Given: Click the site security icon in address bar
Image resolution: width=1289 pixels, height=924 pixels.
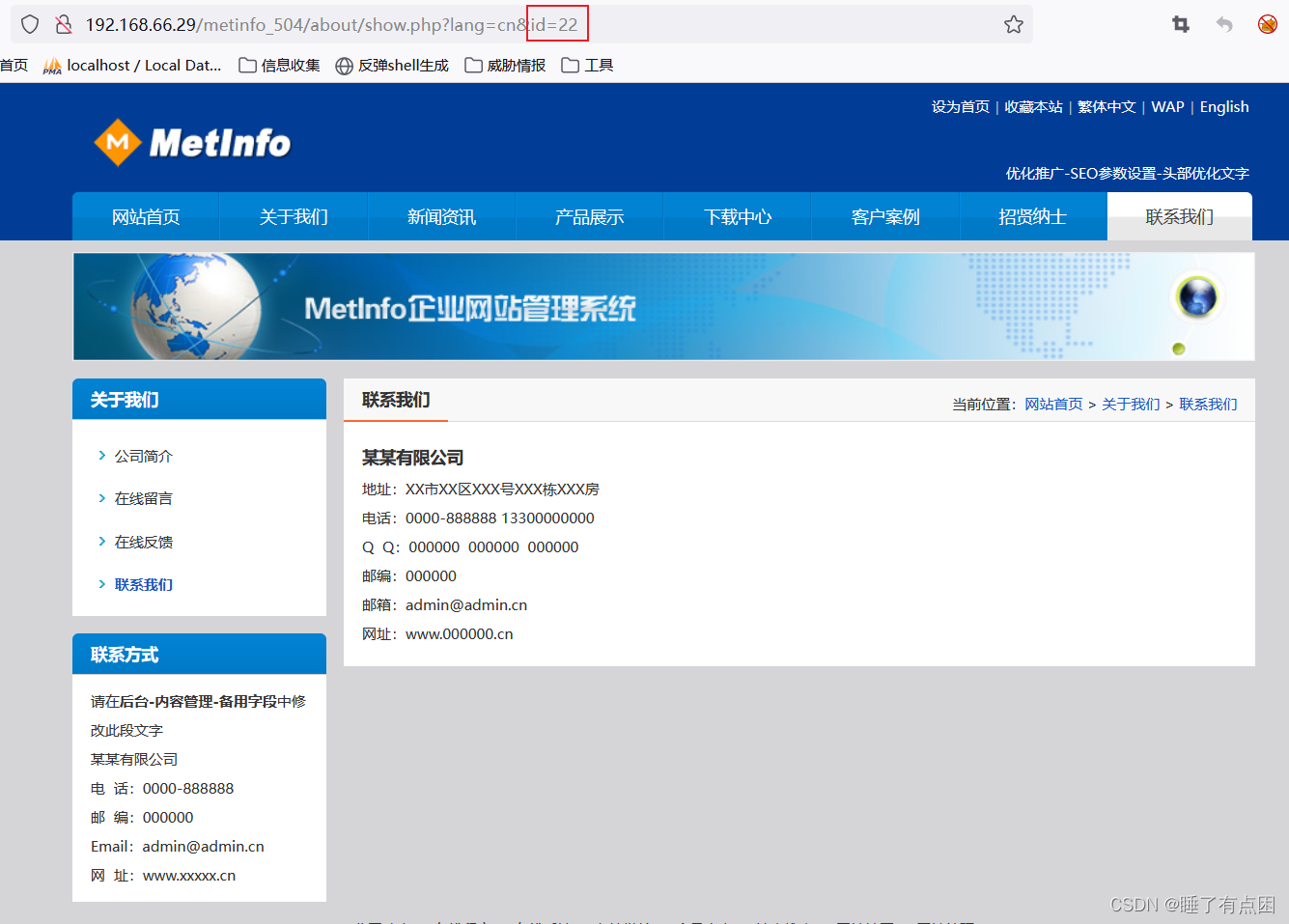Looking at the screenshot, I should click(64, 23).
